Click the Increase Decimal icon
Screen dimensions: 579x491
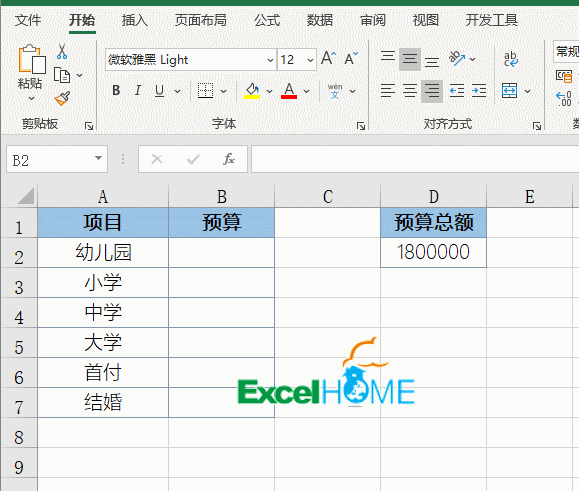[564, 99]
